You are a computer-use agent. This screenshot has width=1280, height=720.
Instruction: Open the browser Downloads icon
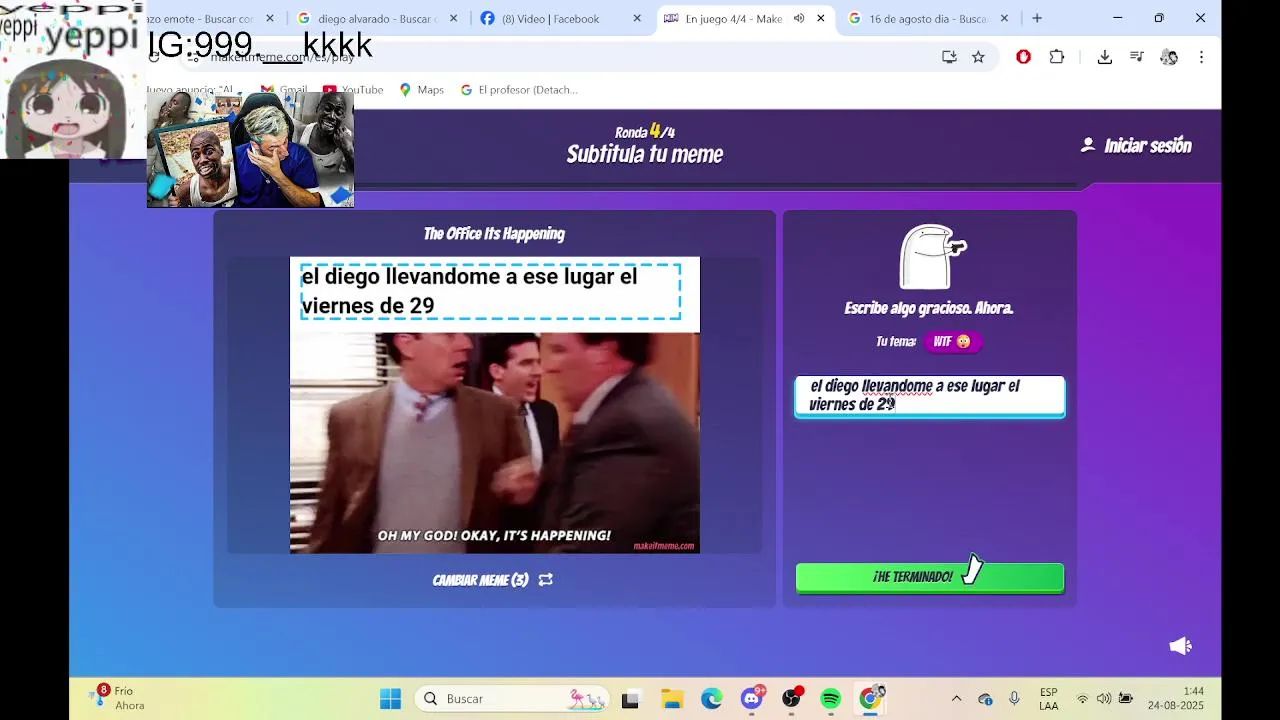click(x=1105, y=57)
